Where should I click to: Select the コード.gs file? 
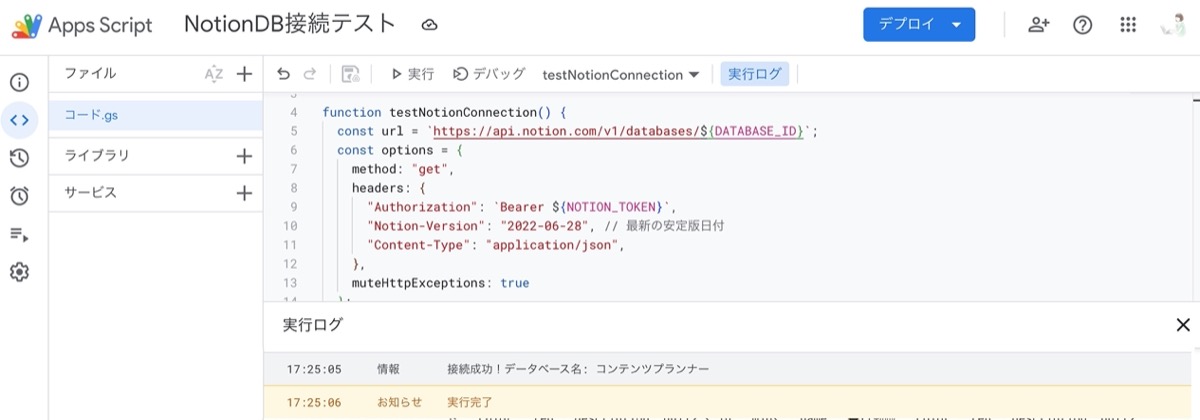(x=92, y=115)
